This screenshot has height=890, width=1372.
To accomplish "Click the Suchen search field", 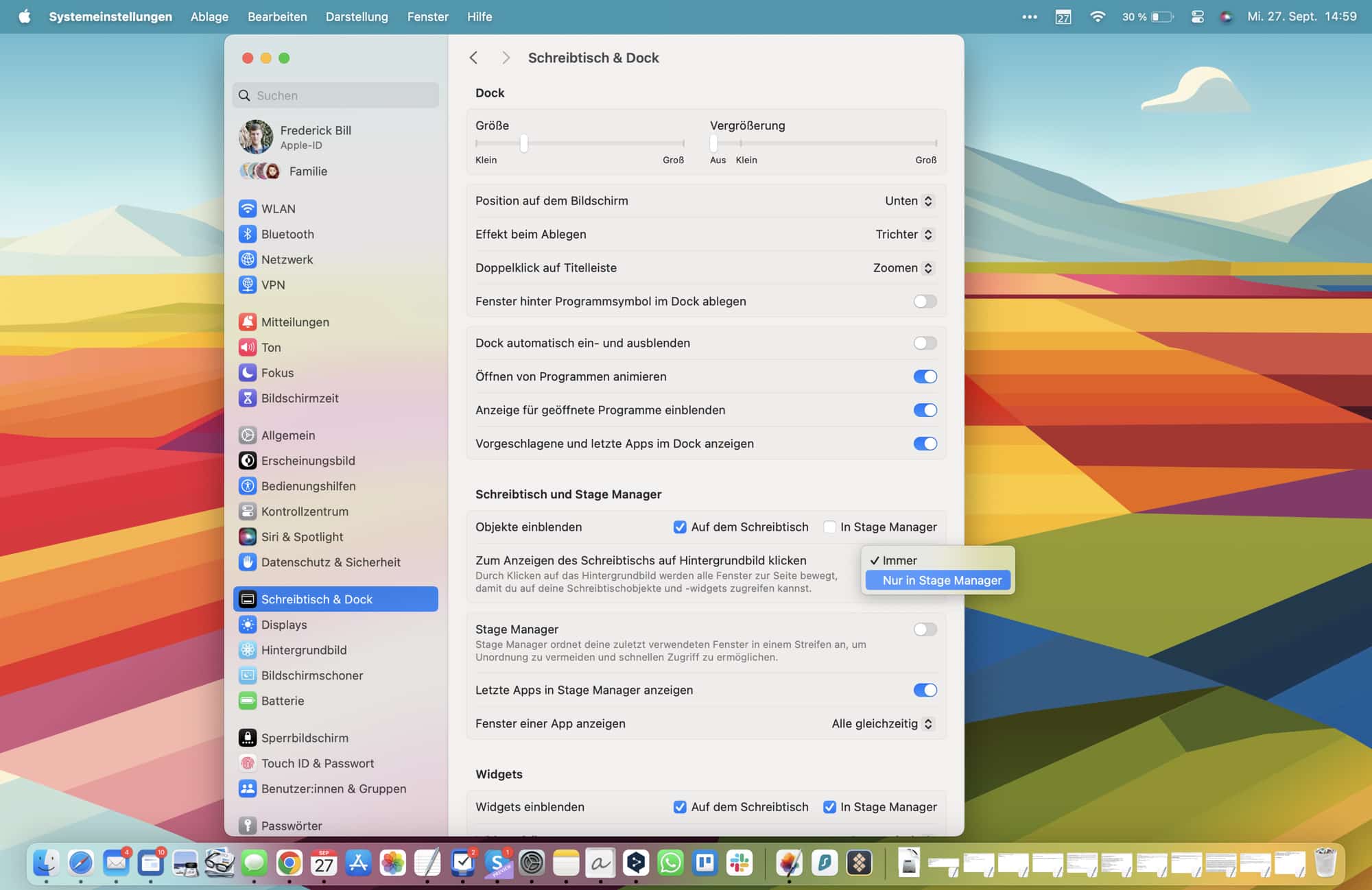I will [x=336, y=95].
